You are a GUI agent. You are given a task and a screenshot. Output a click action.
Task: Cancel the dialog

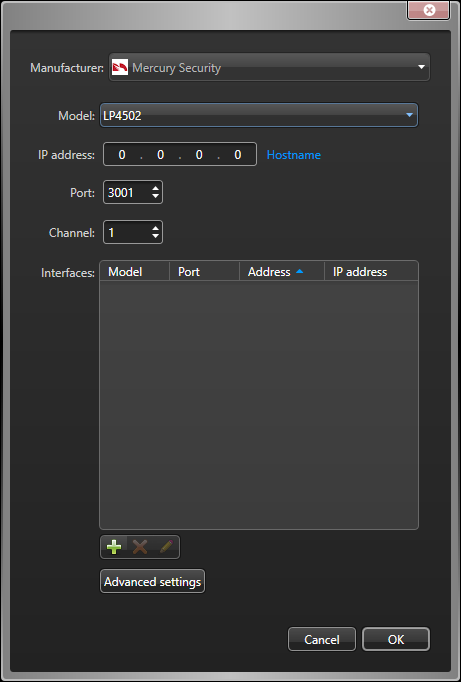tap(322, 639)
